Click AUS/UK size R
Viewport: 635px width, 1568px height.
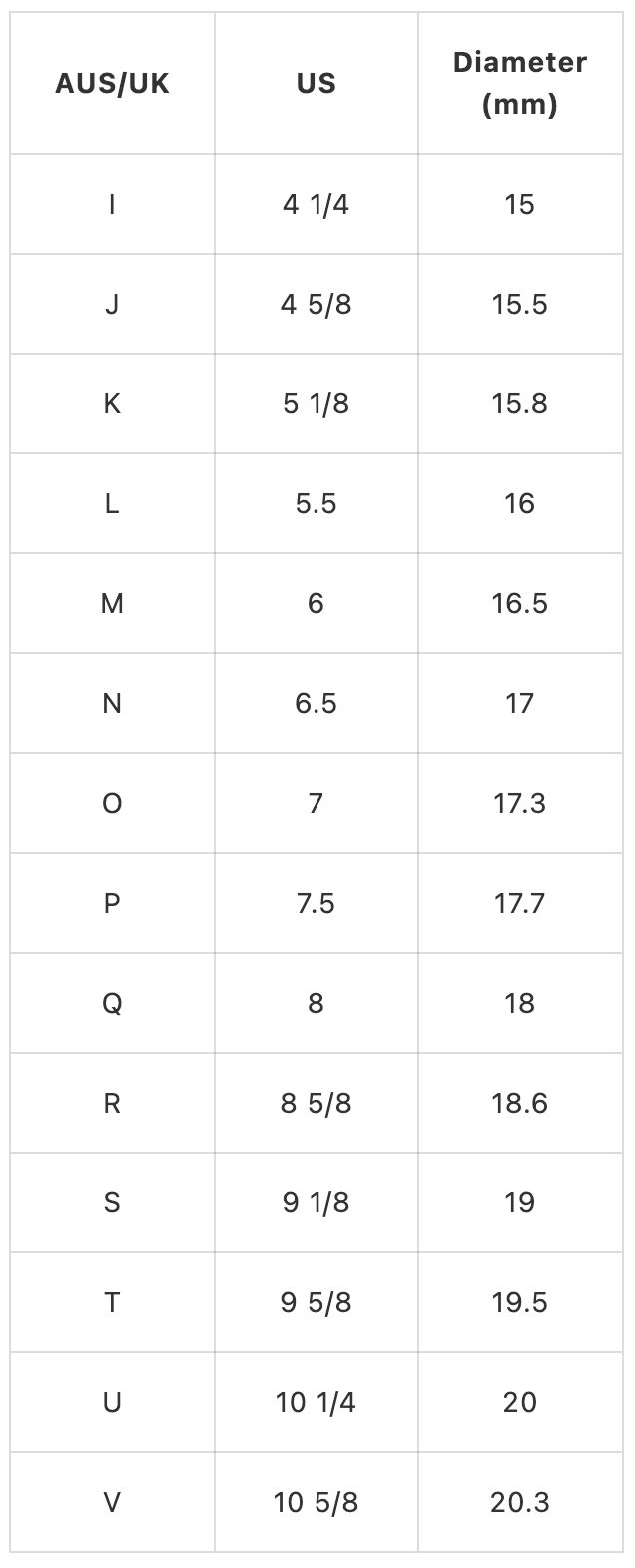[x=112, y=1103]
